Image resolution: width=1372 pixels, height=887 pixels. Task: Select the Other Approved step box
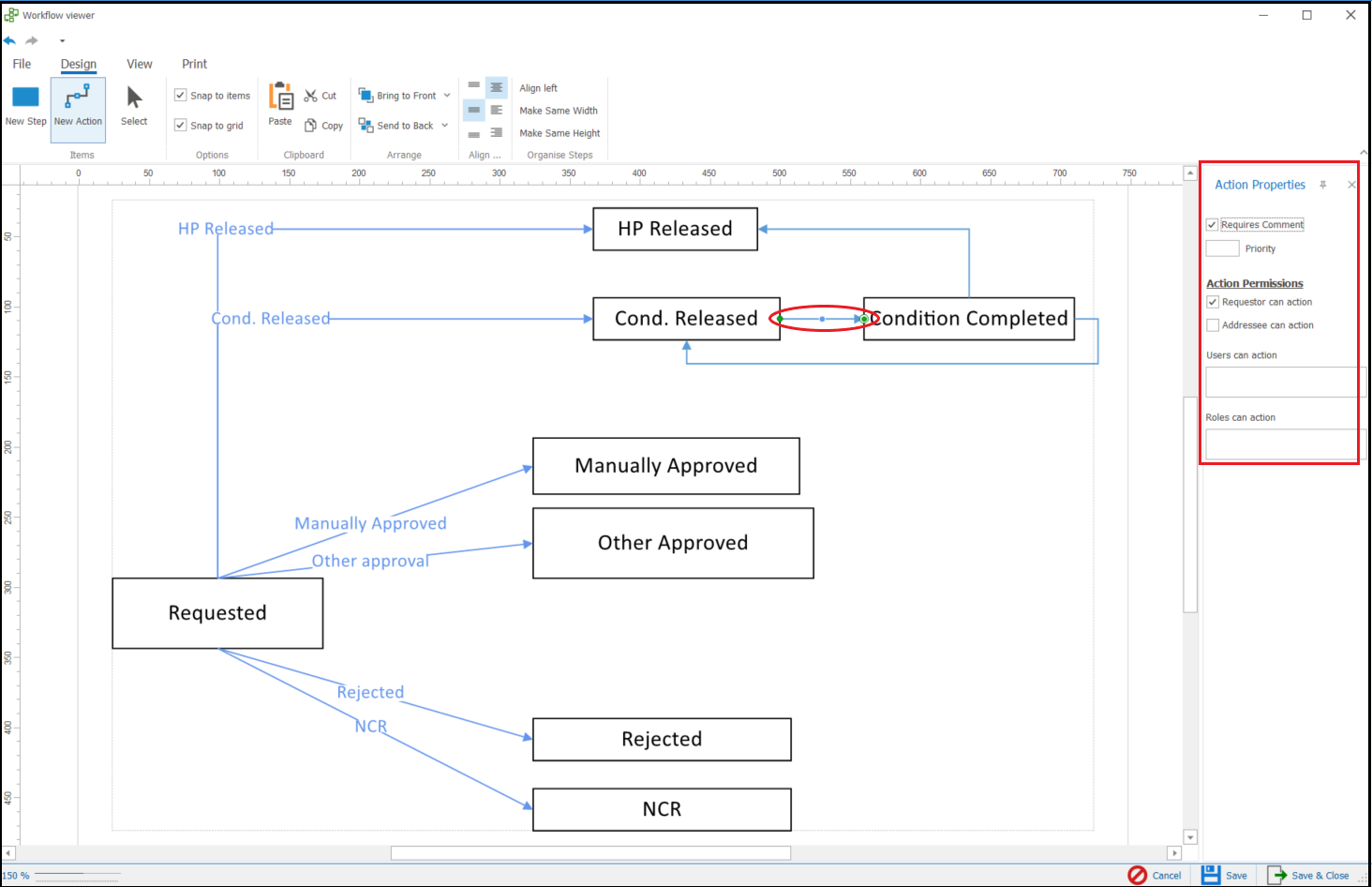pyautogui.click(x=673, y=543)
